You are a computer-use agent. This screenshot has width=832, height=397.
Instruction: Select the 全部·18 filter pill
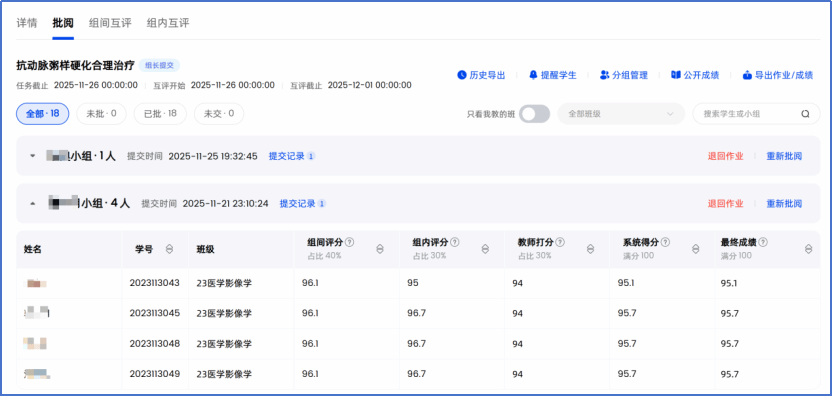point(42,114)
